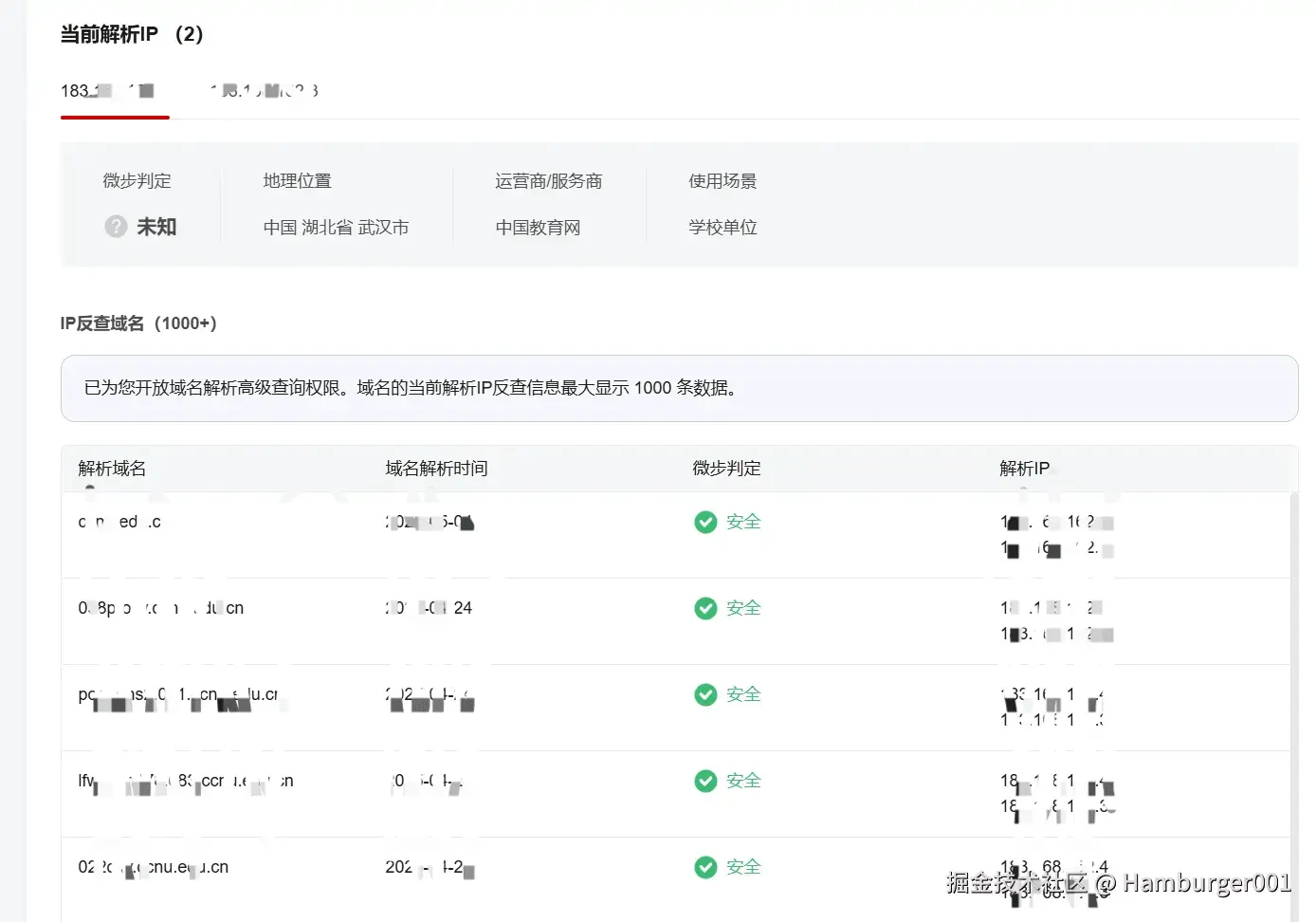
Task: Click the 解析IP column header
Action: 1024,469
